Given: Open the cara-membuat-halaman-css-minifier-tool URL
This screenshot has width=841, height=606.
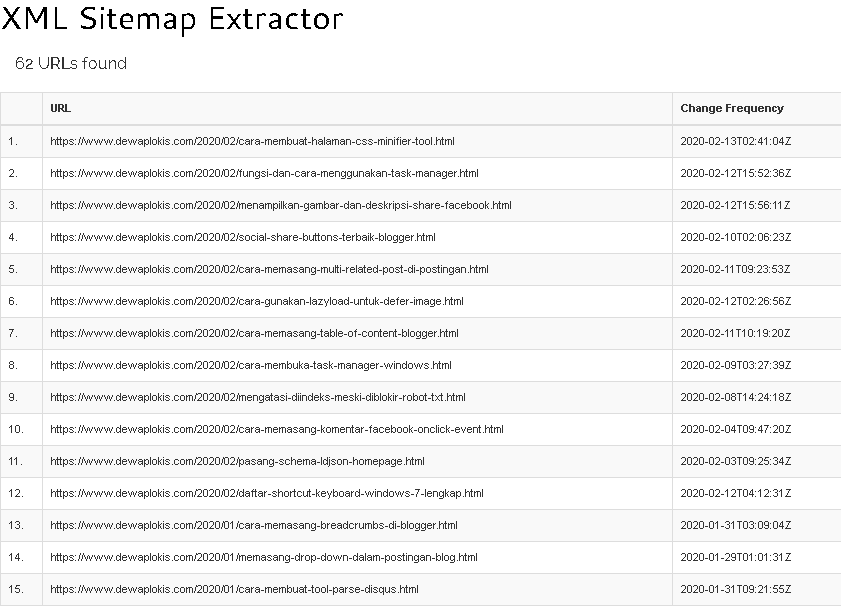Looking at the screenshot, I should click(x=252, y=141).
